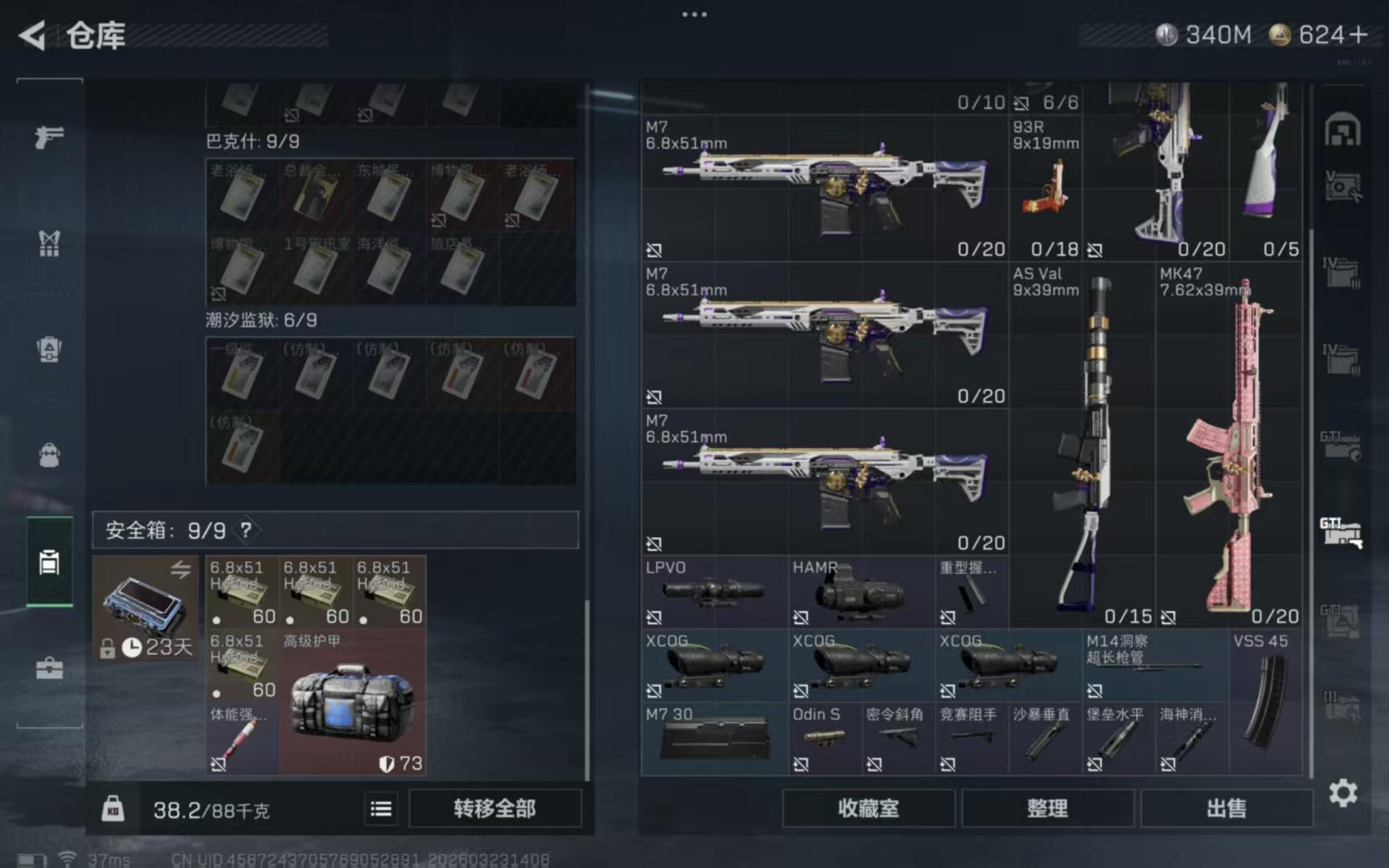
Task: Select the 旅店 key card
Action: pyautogui.click(x=462, y=268)
